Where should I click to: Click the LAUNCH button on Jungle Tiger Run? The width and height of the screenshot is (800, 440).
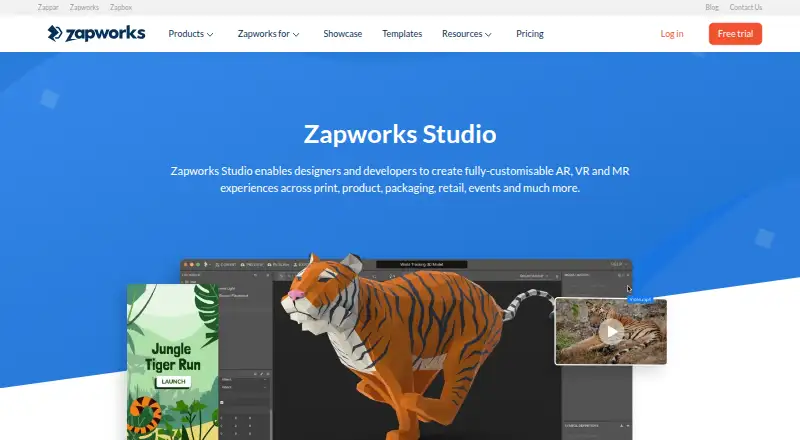(x=173, y=381)
